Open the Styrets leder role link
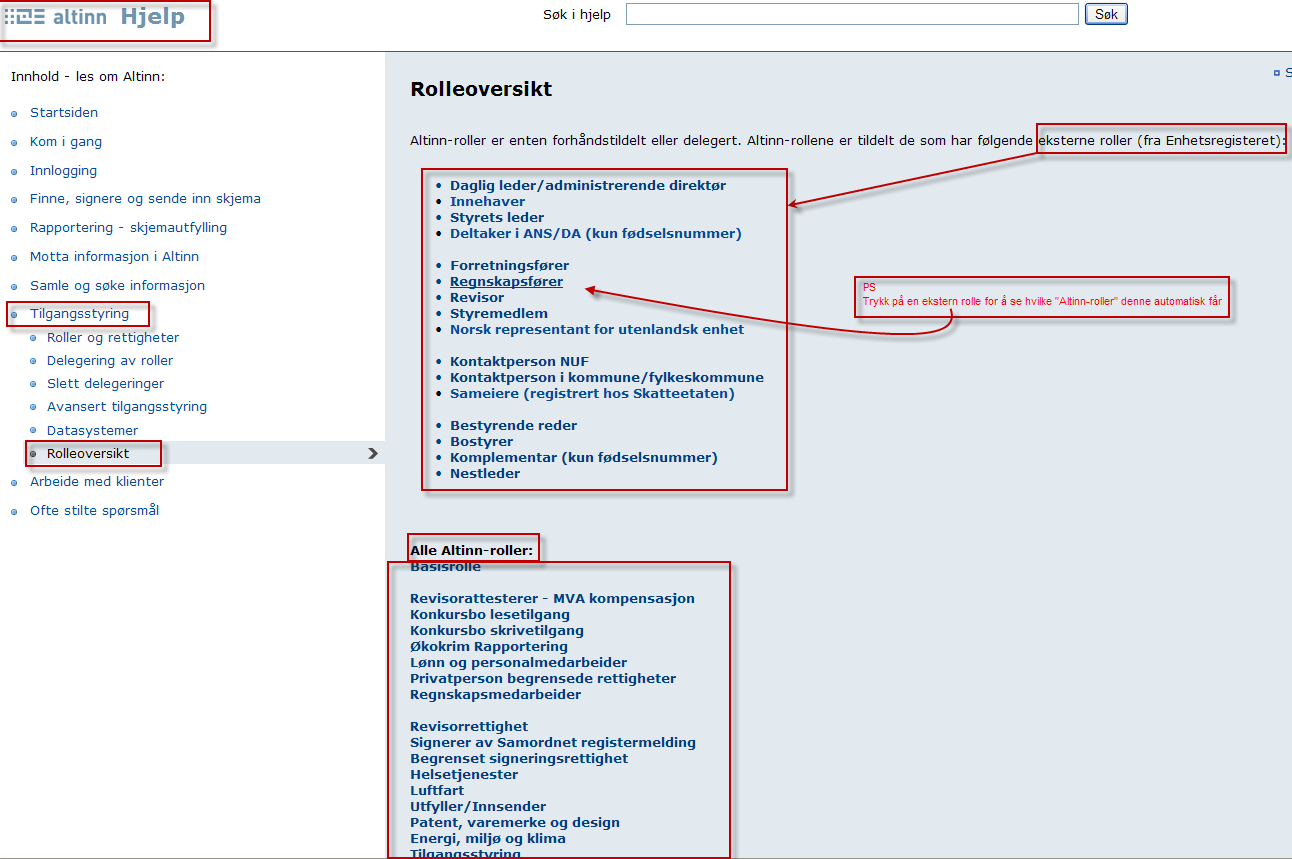Image resolution: width=1292 pixels, height=859 pixels. (497, 218)
